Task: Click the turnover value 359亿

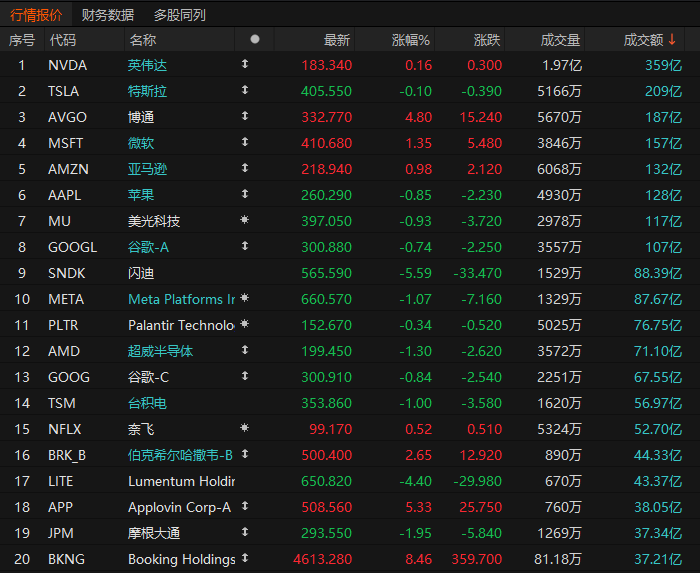Action: tap(664, 65)
